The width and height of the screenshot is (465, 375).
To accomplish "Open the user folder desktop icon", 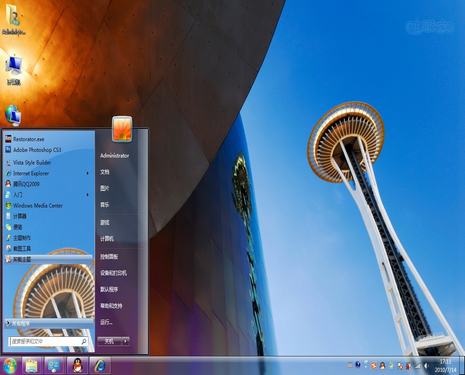I will coord(14,19).
